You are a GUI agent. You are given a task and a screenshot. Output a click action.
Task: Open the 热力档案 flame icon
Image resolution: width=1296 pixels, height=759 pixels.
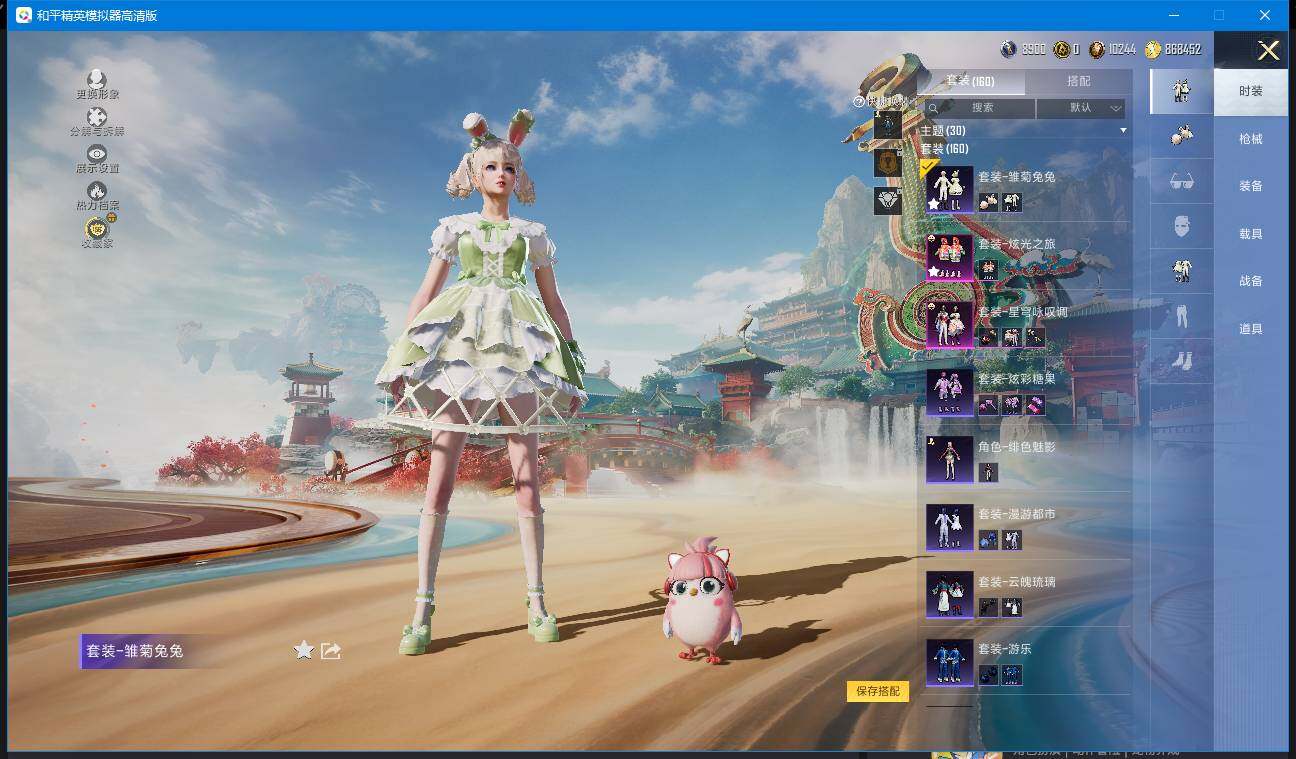(97, 190)
